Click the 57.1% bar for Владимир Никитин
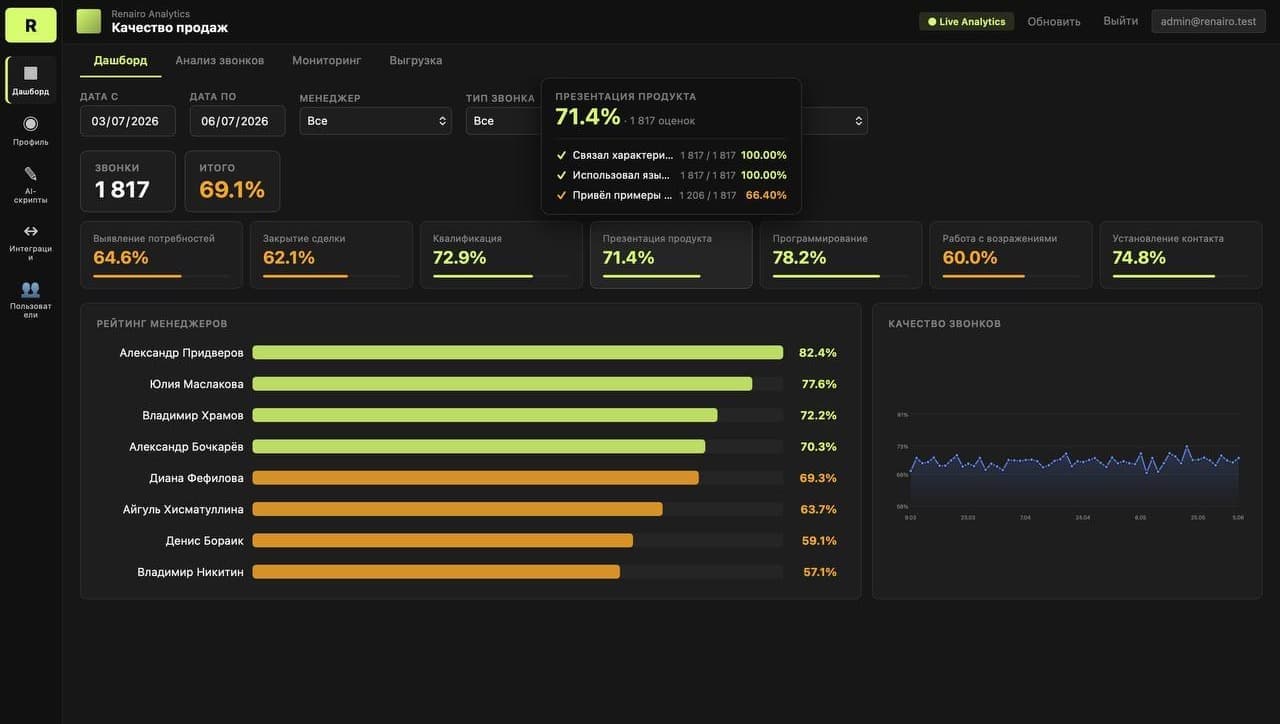 point(436,572)
